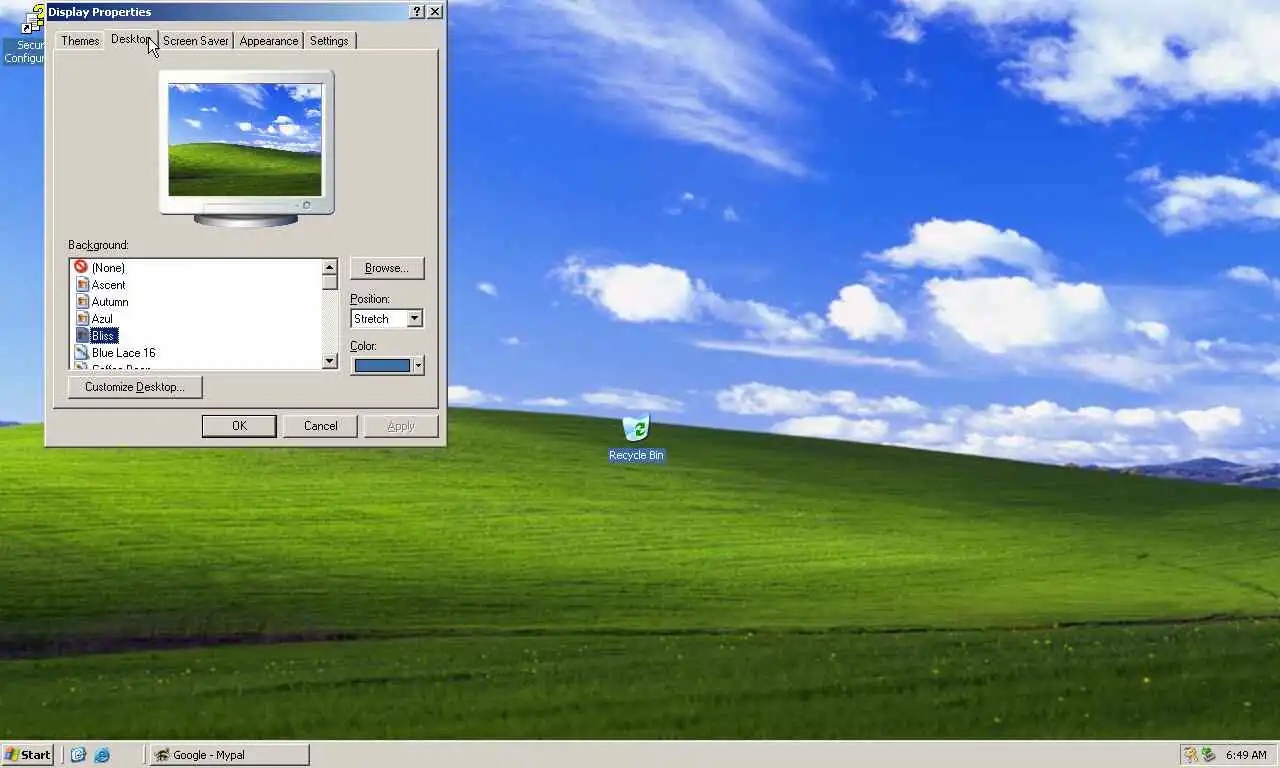Screen dimensions: 1280x768
Task: Switch to the Settings tab
Action: click(329, 41)
